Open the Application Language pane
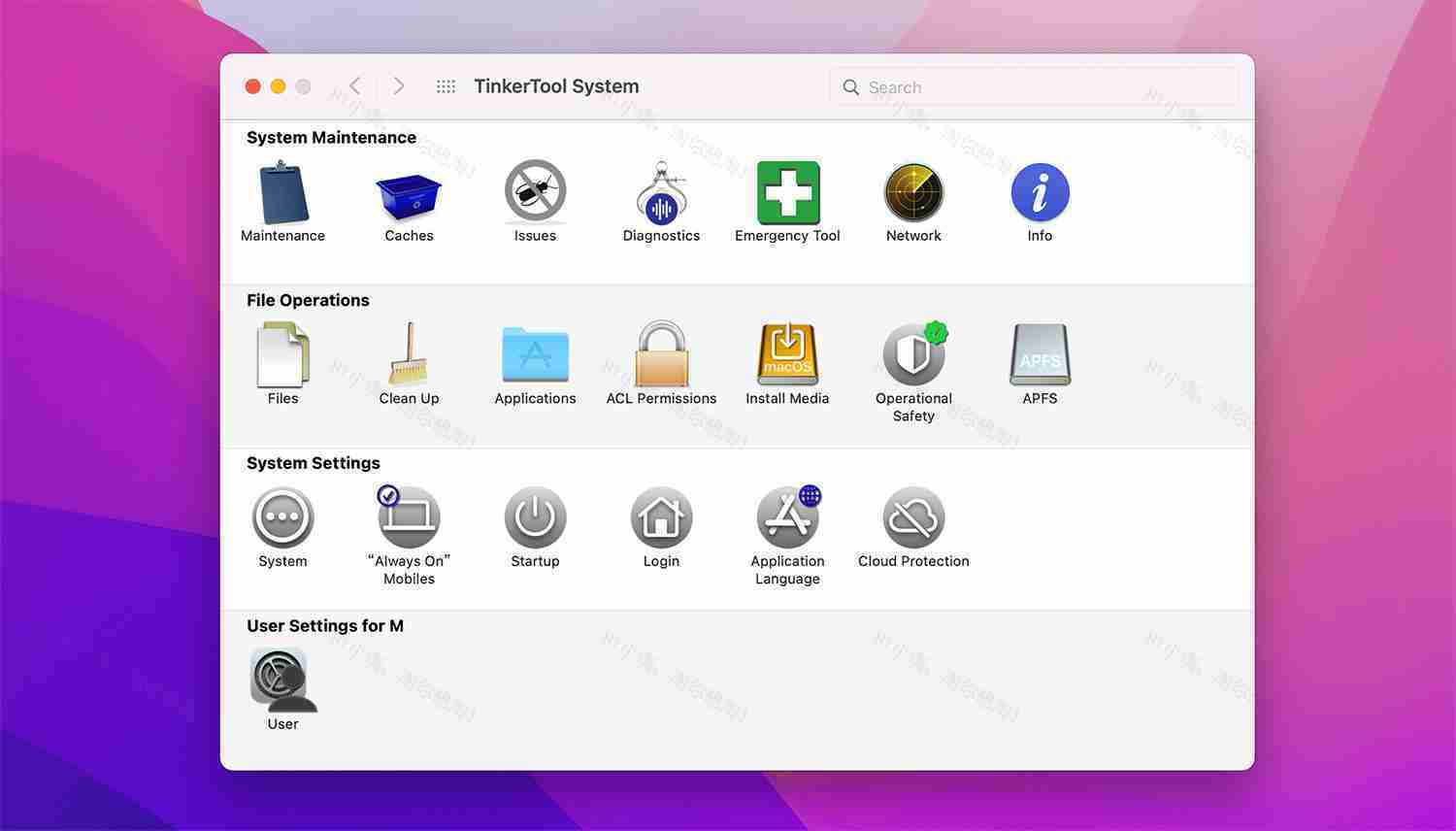1456x831 pixels. (787, 517)
